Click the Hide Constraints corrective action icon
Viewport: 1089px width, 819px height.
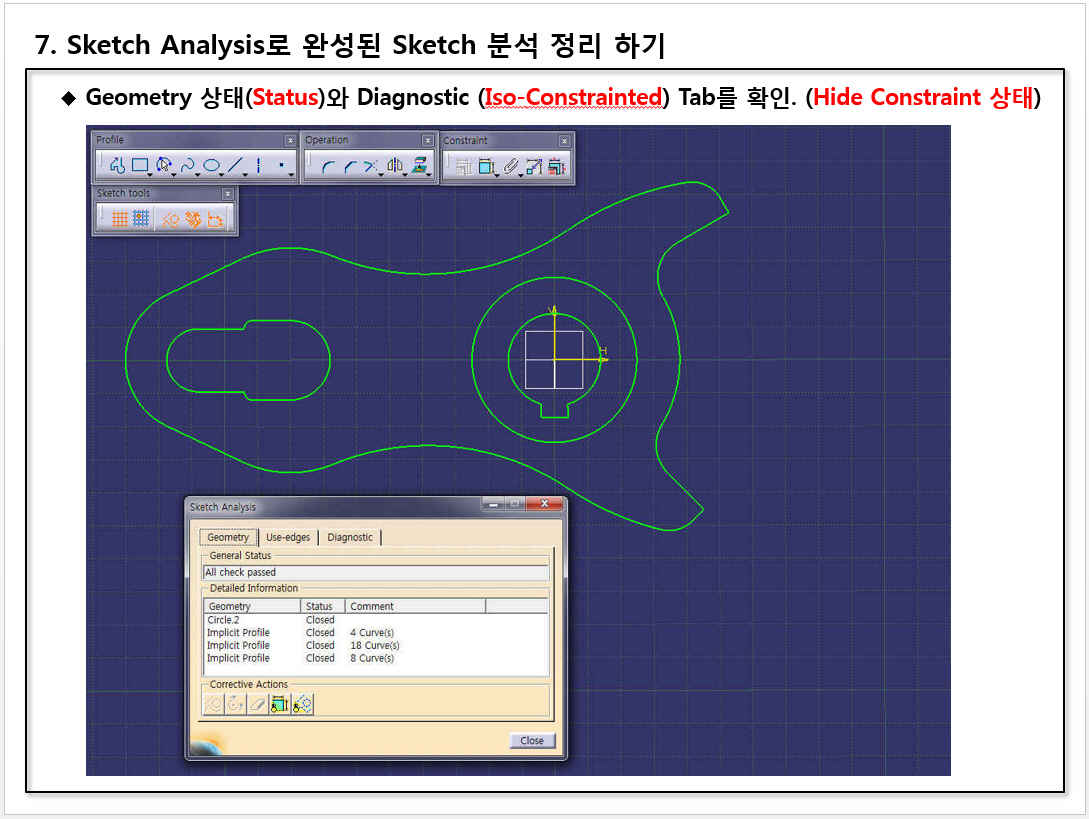pos(280,705)
